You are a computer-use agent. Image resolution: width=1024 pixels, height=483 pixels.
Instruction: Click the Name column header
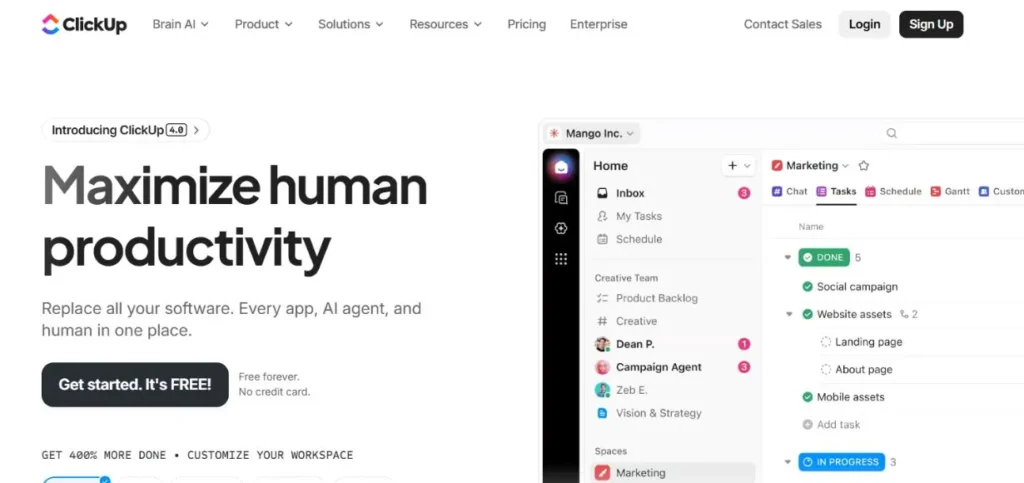pyautogui.click(x=810, y=226)
